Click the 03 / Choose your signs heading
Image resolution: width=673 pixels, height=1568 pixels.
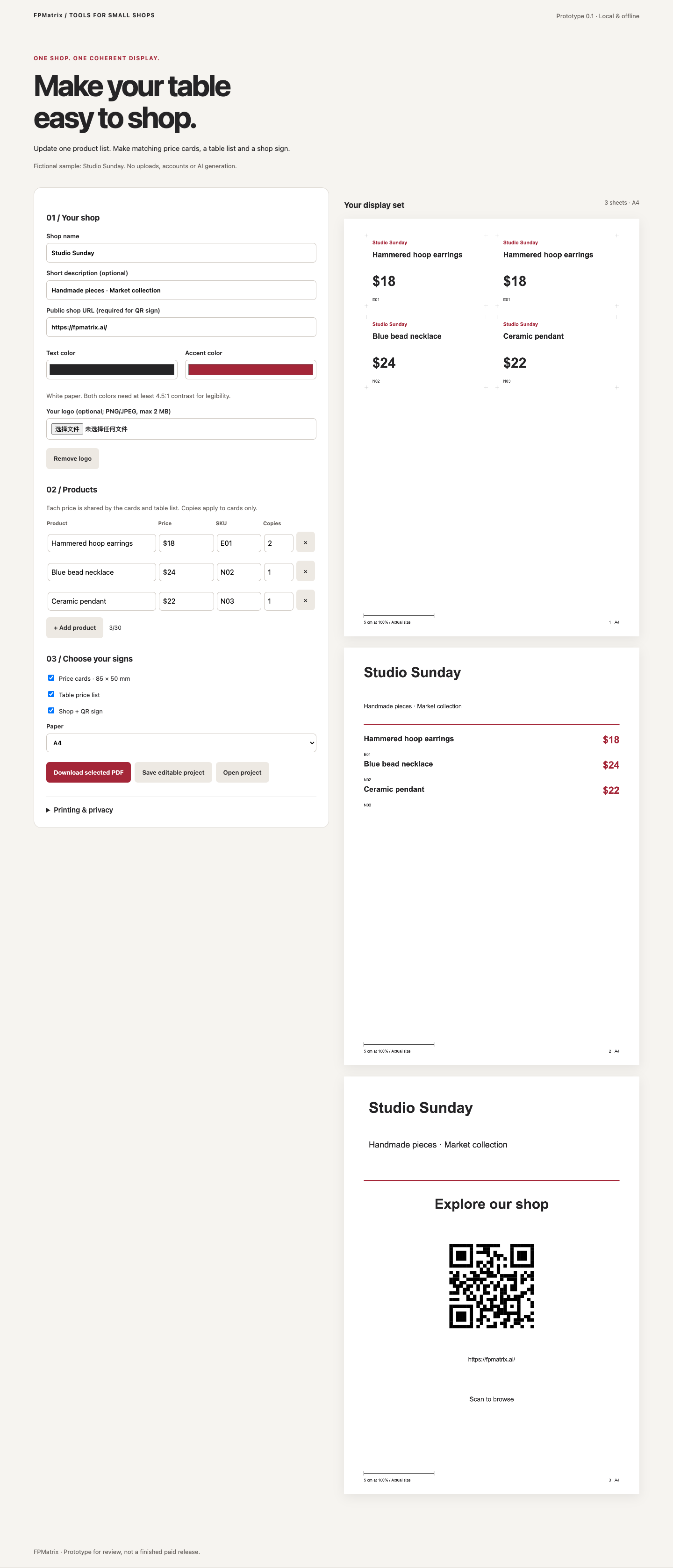tap(90, 659)
